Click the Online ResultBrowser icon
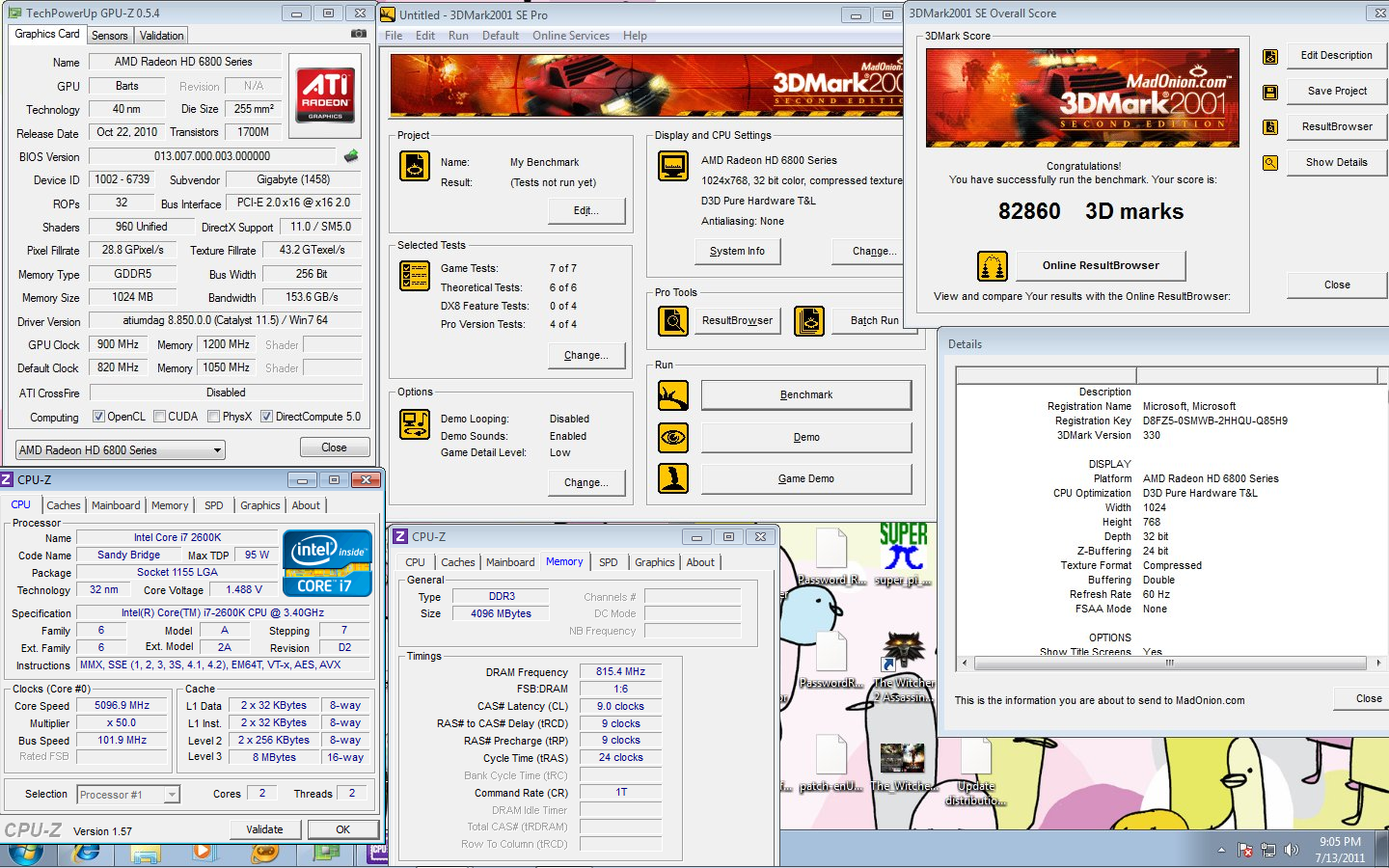 pyautogui.click(x=993, y=265)
